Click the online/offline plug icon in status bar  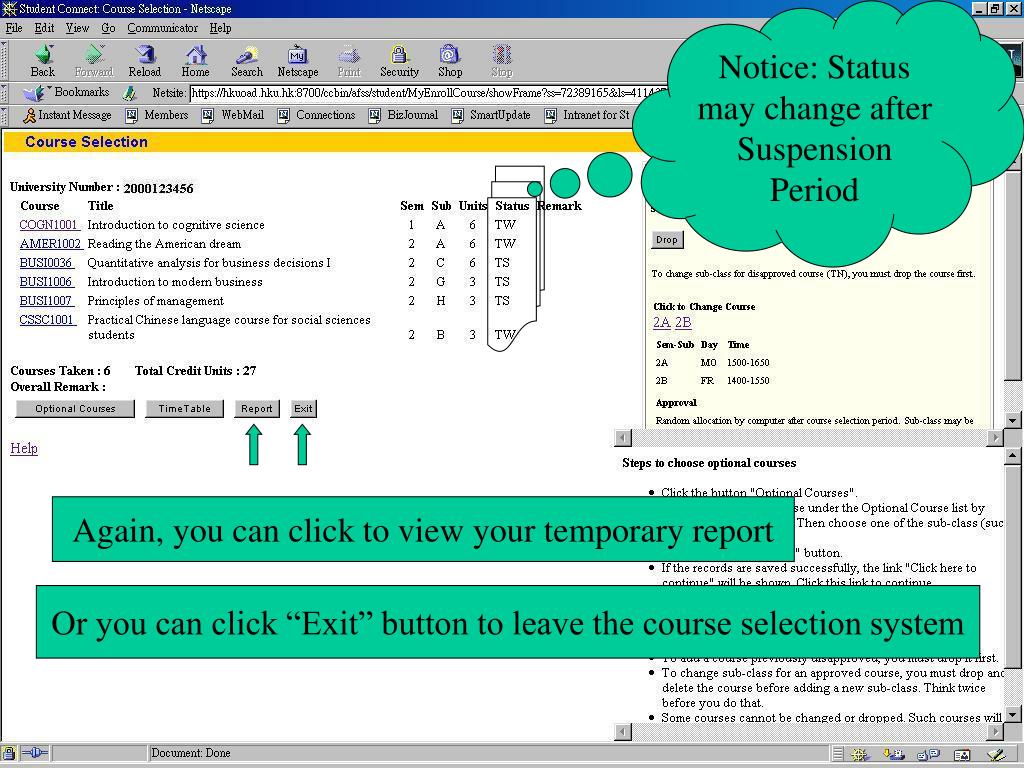pyautogui.click(x=35, y=753)
